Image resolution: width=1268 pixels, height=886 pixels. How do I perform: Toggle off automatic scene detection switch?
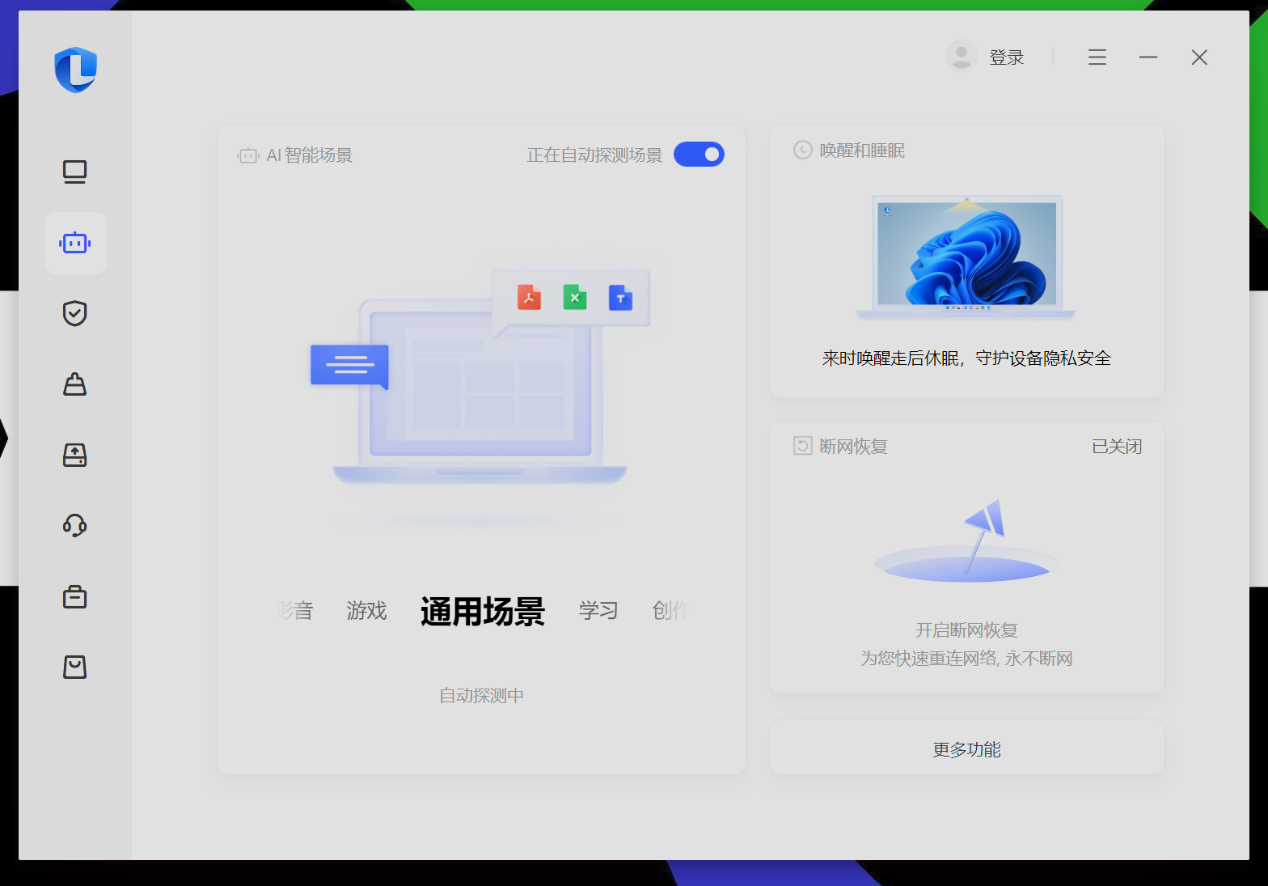[x=698, y=154]
